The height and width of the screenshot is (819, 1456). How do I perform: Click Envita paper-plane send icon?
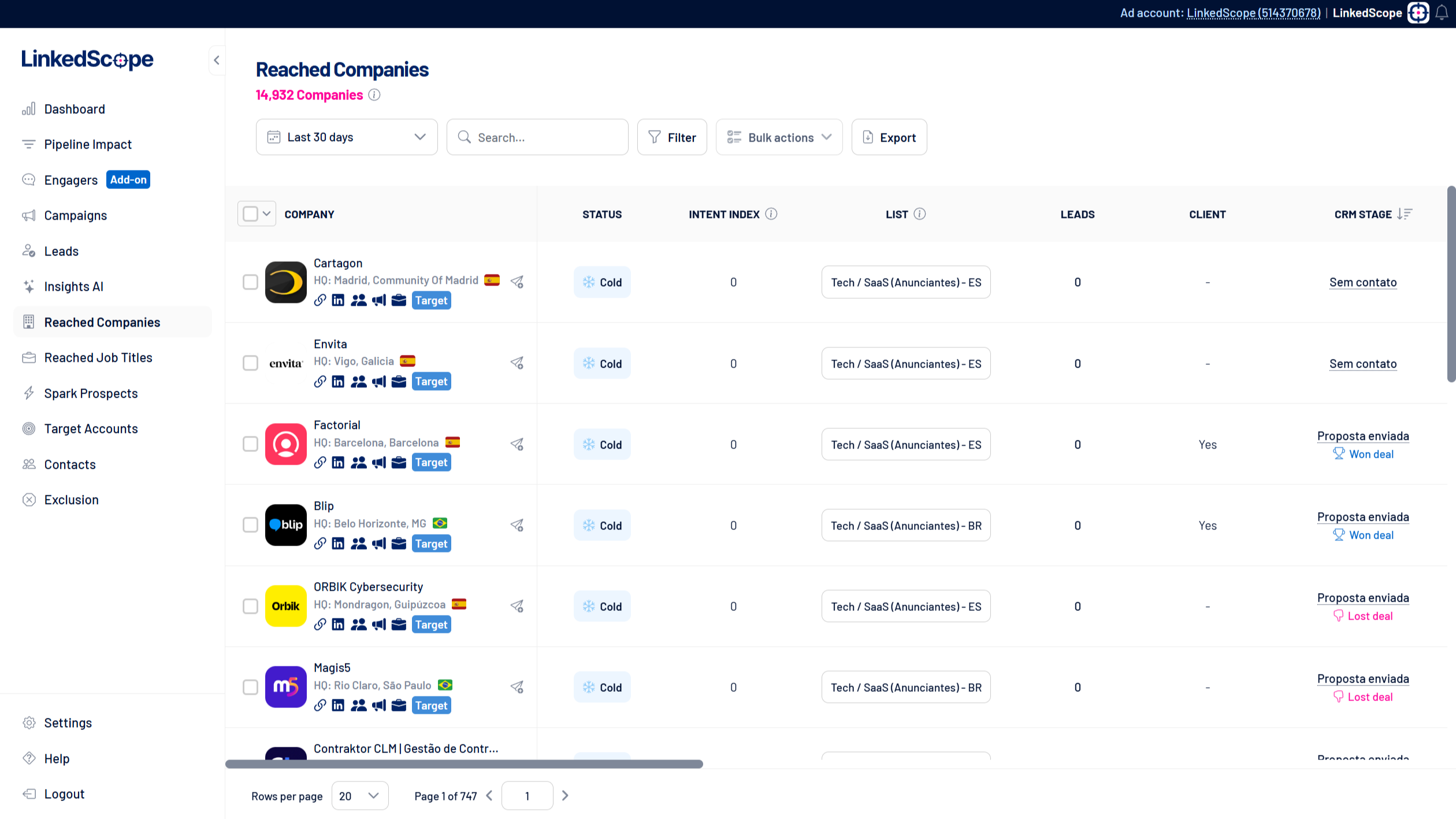[517, 363]
